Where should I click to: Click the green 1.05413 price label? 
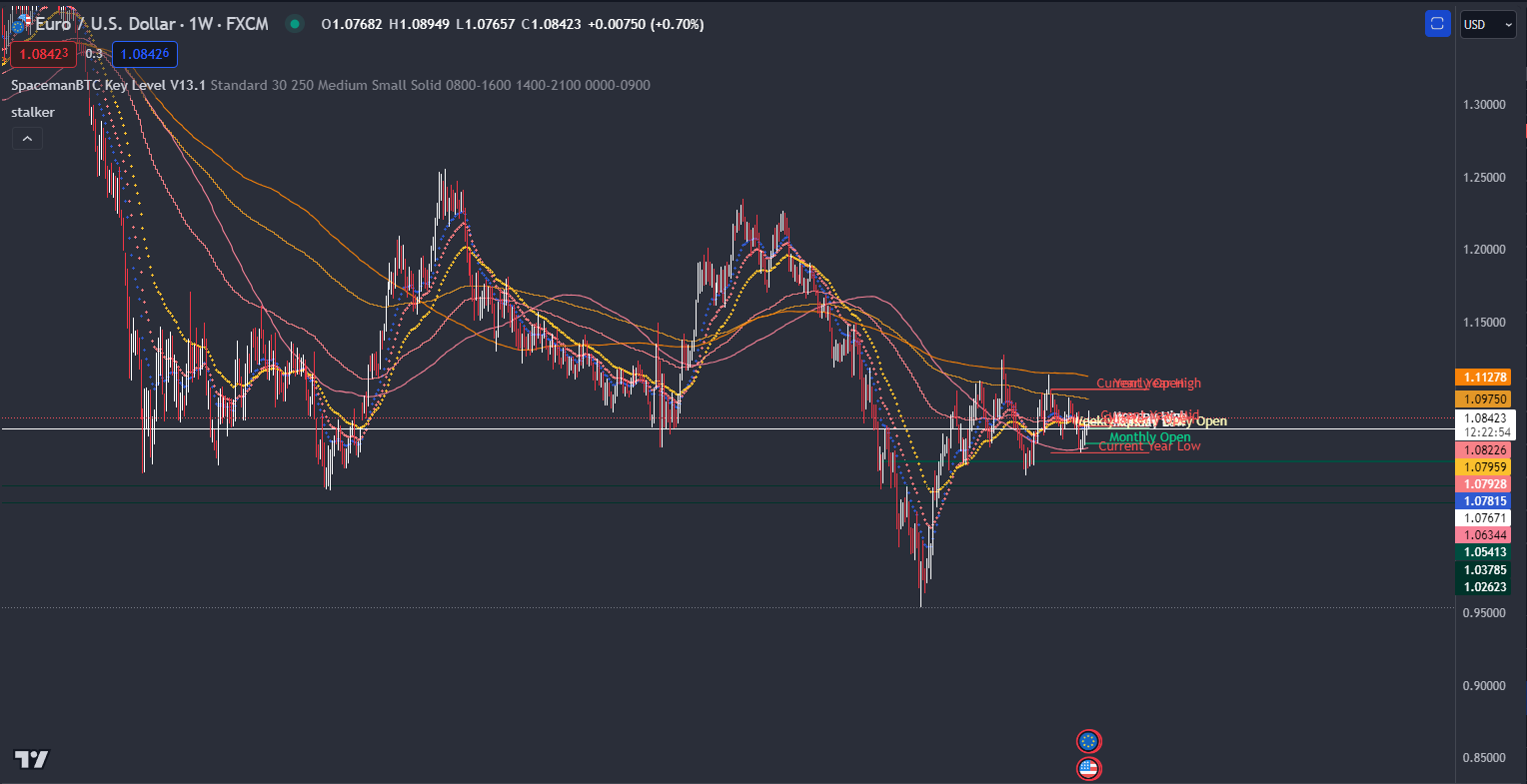[1485, 552]
